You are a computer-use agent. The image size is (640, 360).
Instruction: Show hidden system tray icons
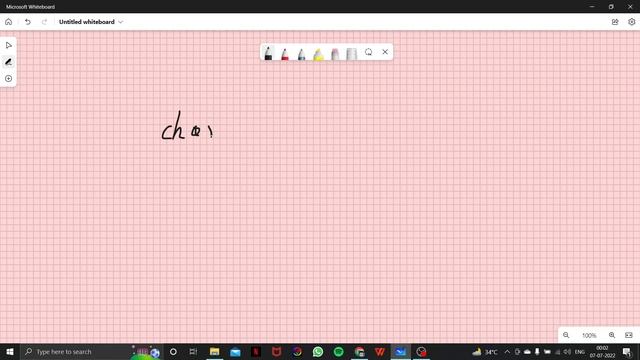pyautogui.click(x=507, y=351)
